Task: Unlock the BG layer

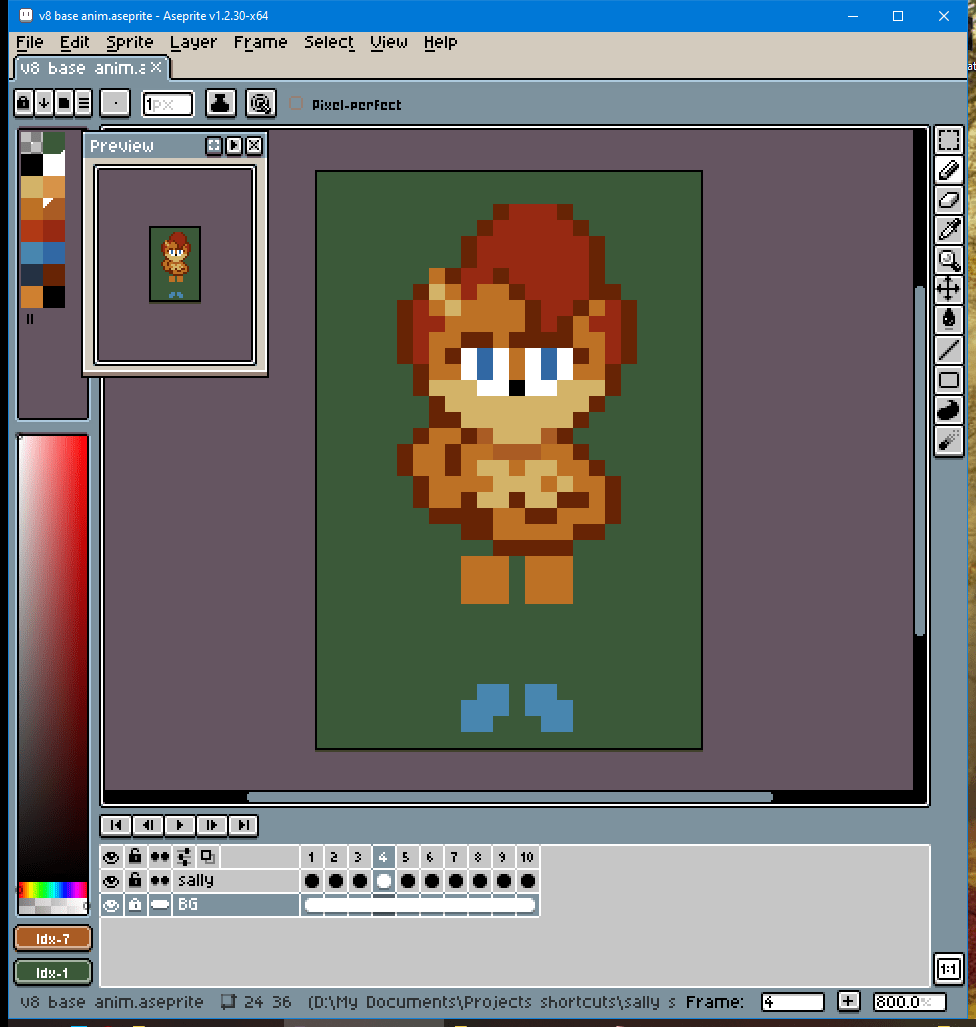Action: point(135,905)
